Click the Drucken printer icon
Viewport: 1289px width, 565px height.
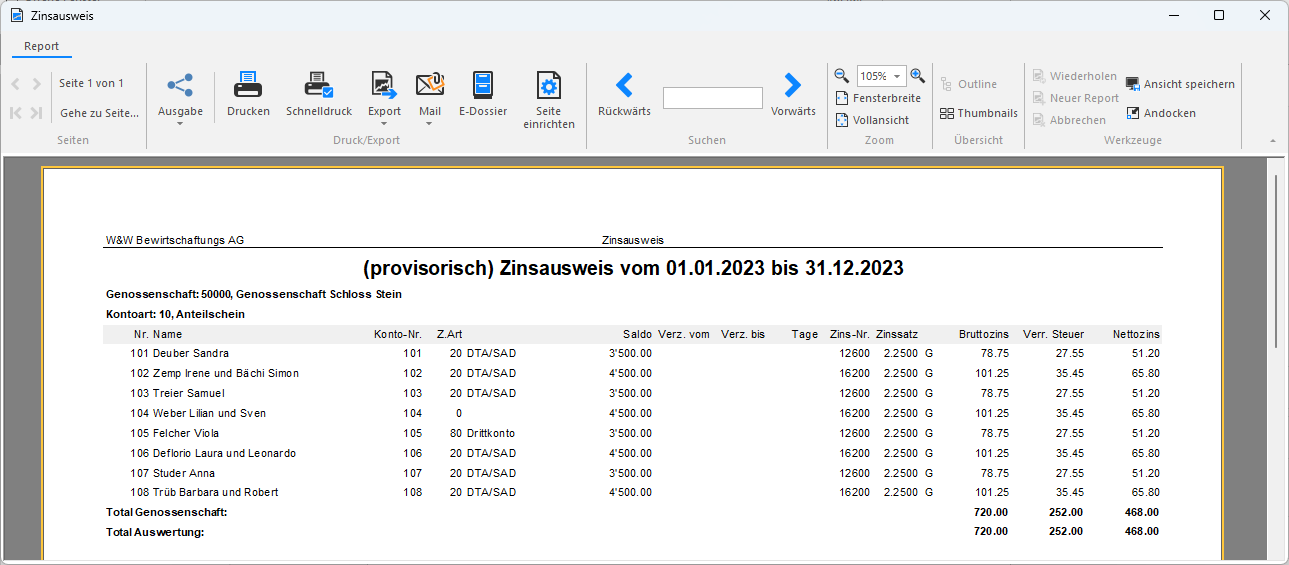[248, 85]
